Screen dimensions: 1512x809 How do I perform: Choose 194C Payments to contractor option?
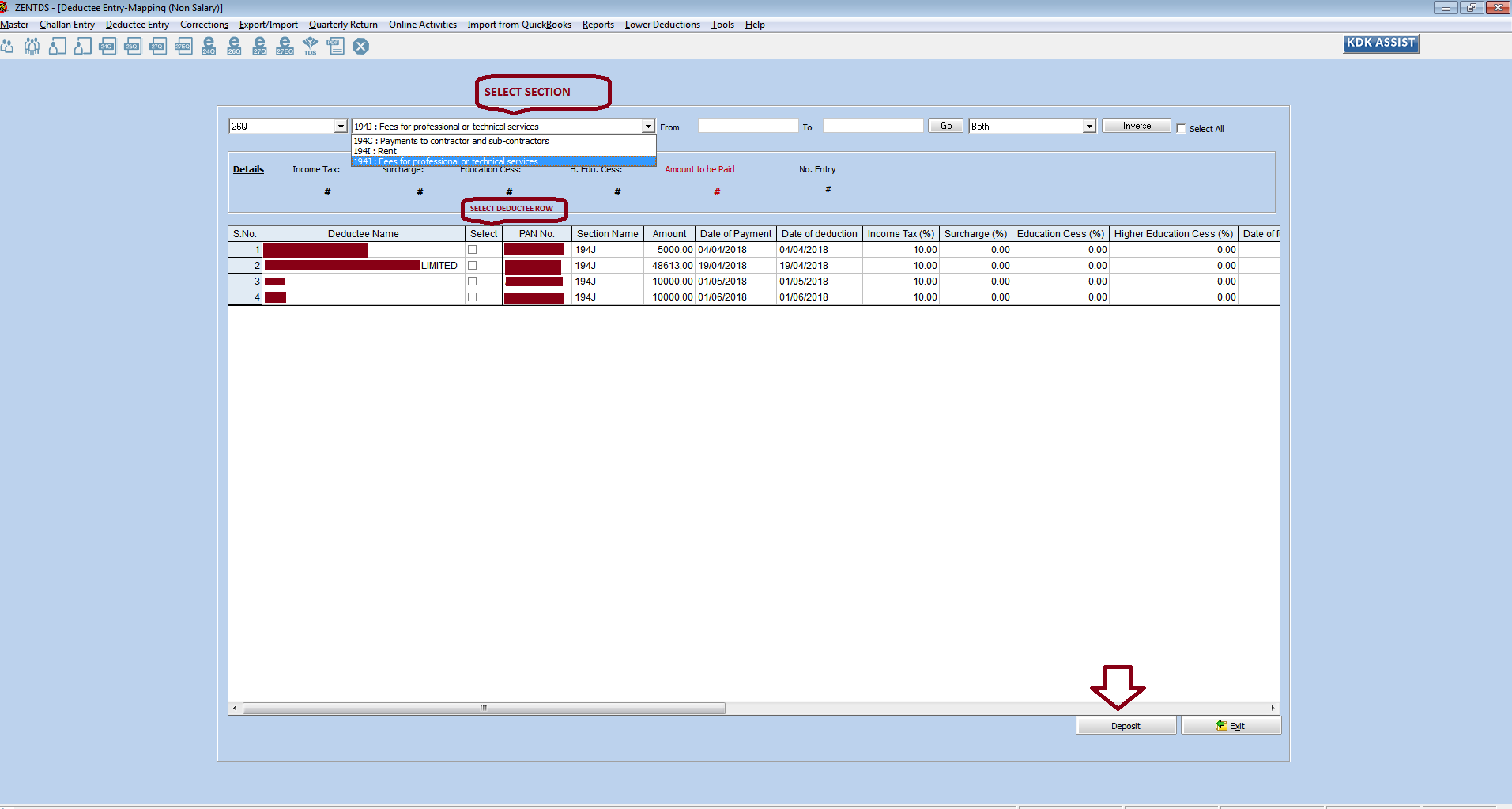[x=503, y=141]
